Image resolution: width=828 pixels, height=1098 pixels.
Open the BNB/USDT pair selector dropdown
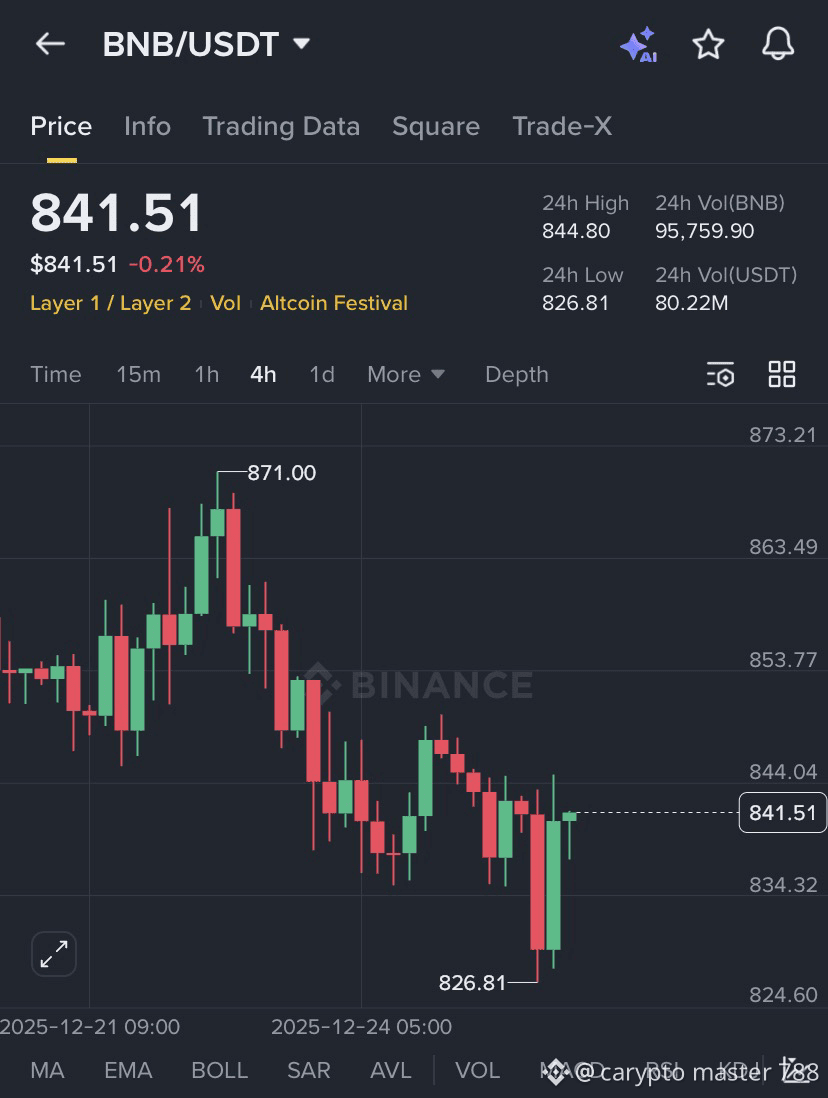click(x=207, y=44)
